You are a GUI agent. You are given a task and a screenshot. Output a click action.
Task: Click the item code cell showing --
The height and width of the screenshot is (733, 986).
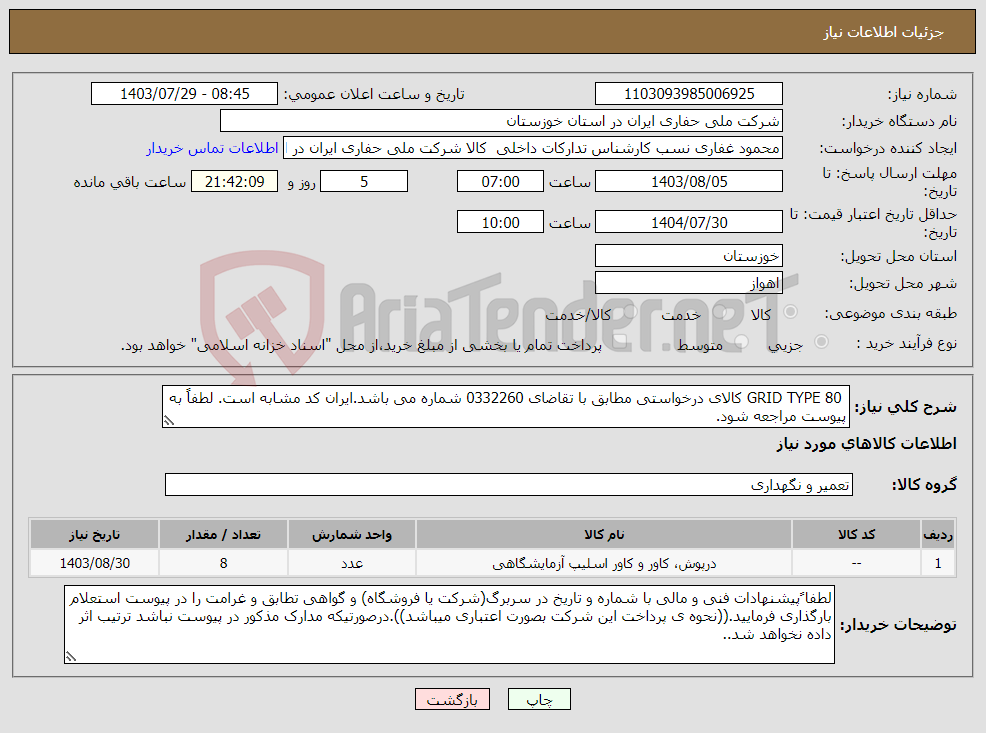tap(856, 563)
